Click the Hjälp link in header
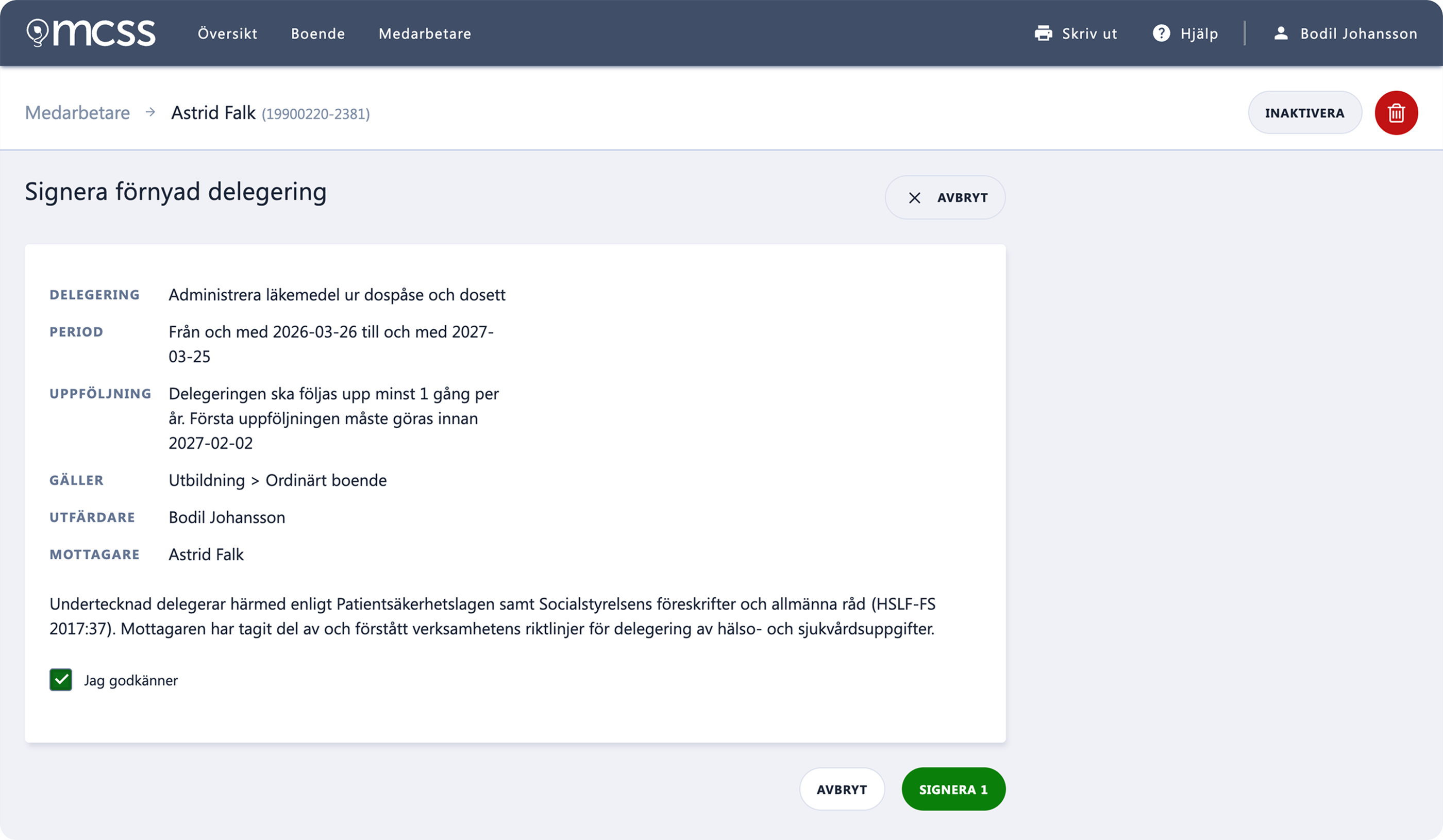The height and width of the screenshot is (840, 1443). tap(1199, 34)
